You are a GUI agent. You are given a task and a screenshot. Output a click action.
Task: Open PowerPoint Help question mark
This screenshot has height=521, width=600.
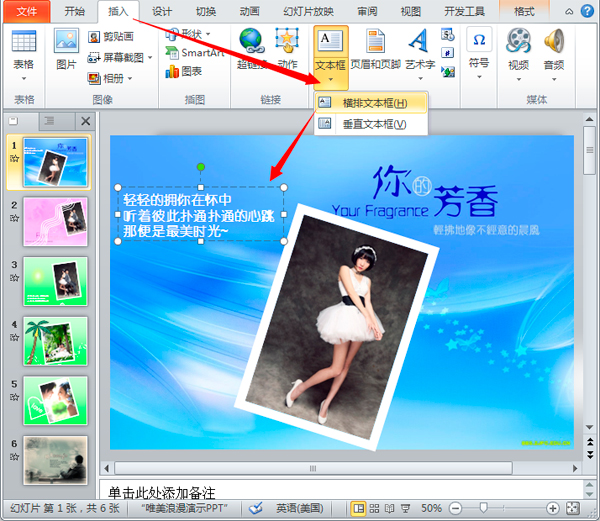coord(587,11)
